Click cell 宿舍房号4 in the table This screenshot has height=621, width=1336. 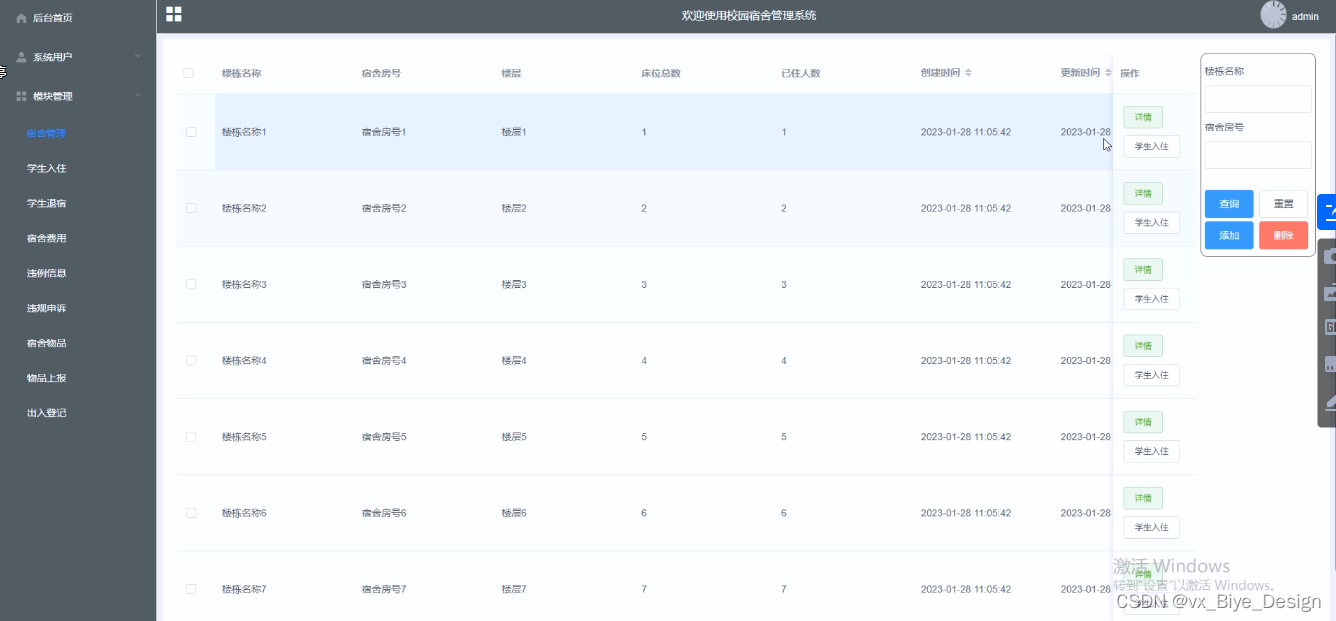[384, 360]
